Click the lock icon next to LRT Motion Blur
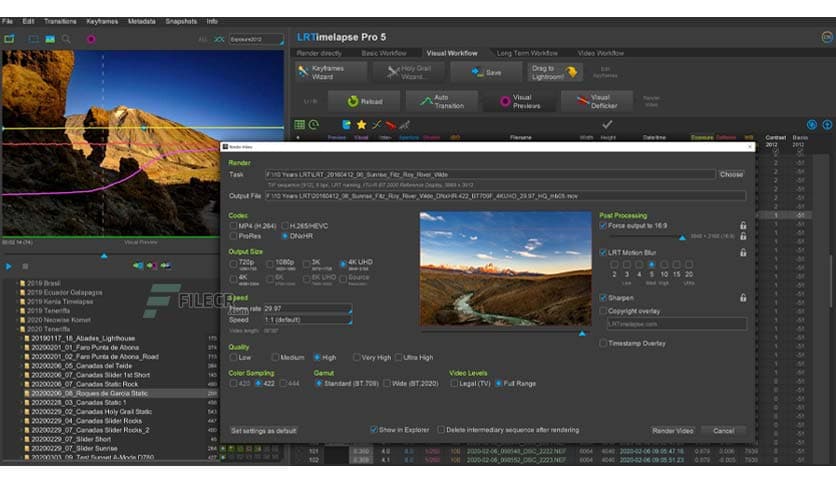The height and width of the screenshot is (484, 836). (x=743, y=253)
